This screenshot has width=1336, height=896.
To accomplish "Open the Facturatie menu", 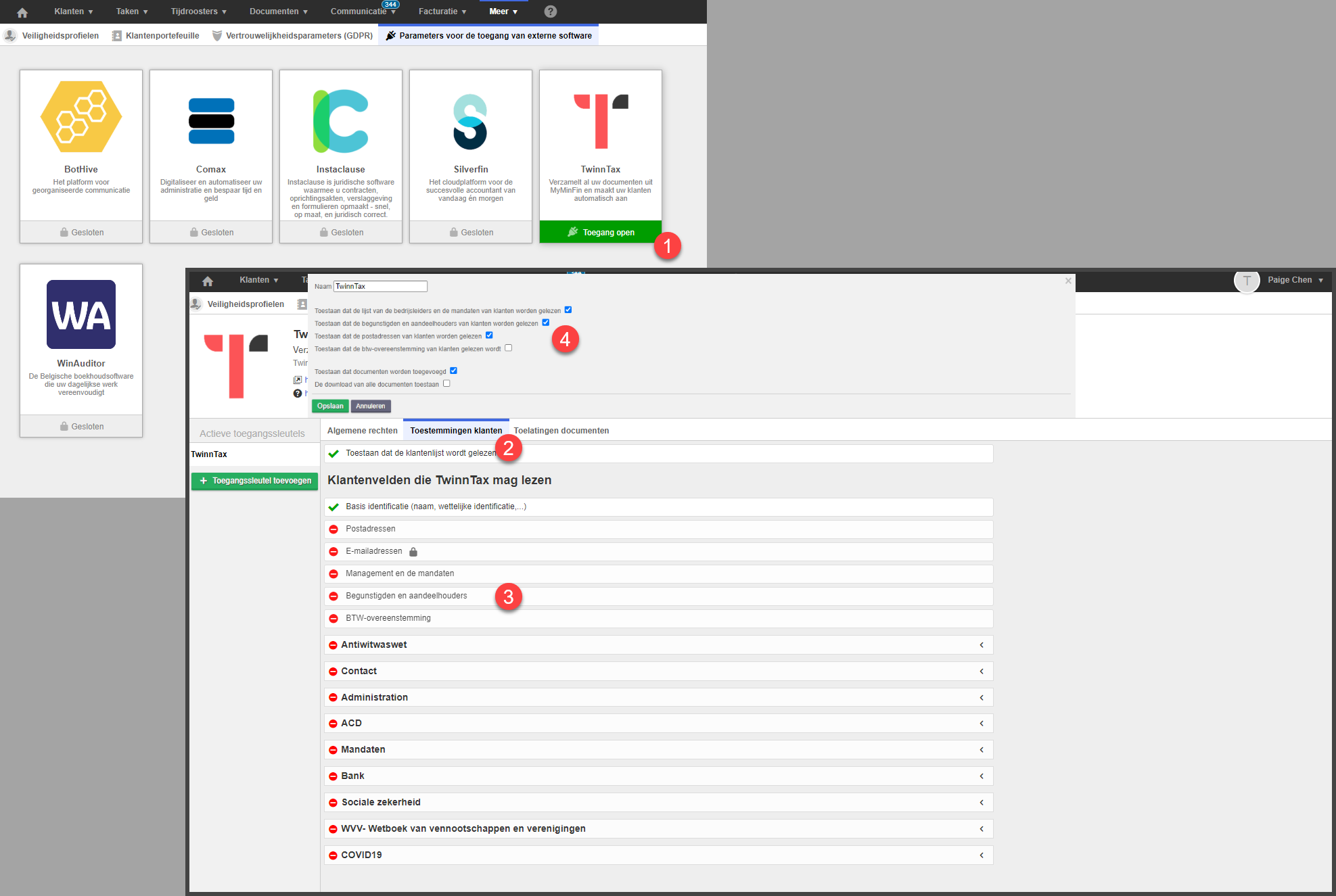I will 442,11.
